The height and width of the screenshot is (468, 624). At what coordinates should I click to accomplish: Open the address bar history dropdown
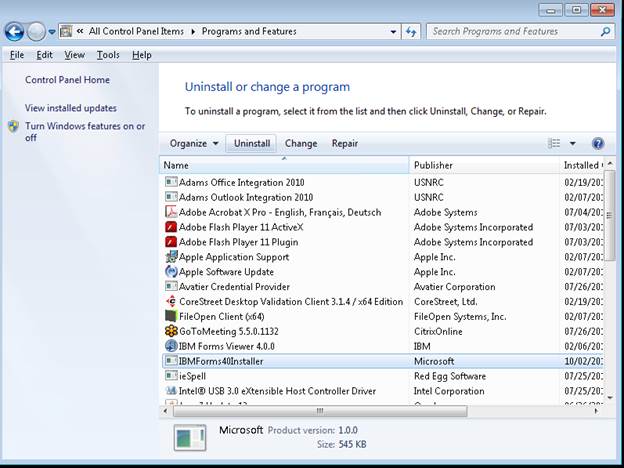click(393, 31)
